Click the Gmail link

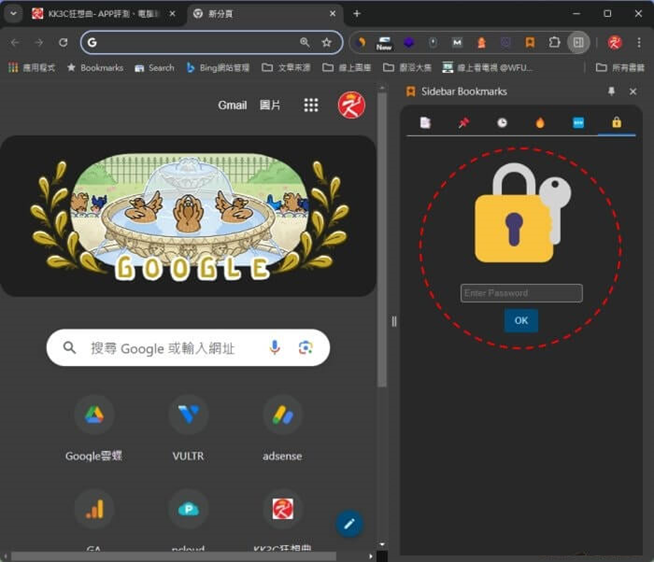point(232,105)
